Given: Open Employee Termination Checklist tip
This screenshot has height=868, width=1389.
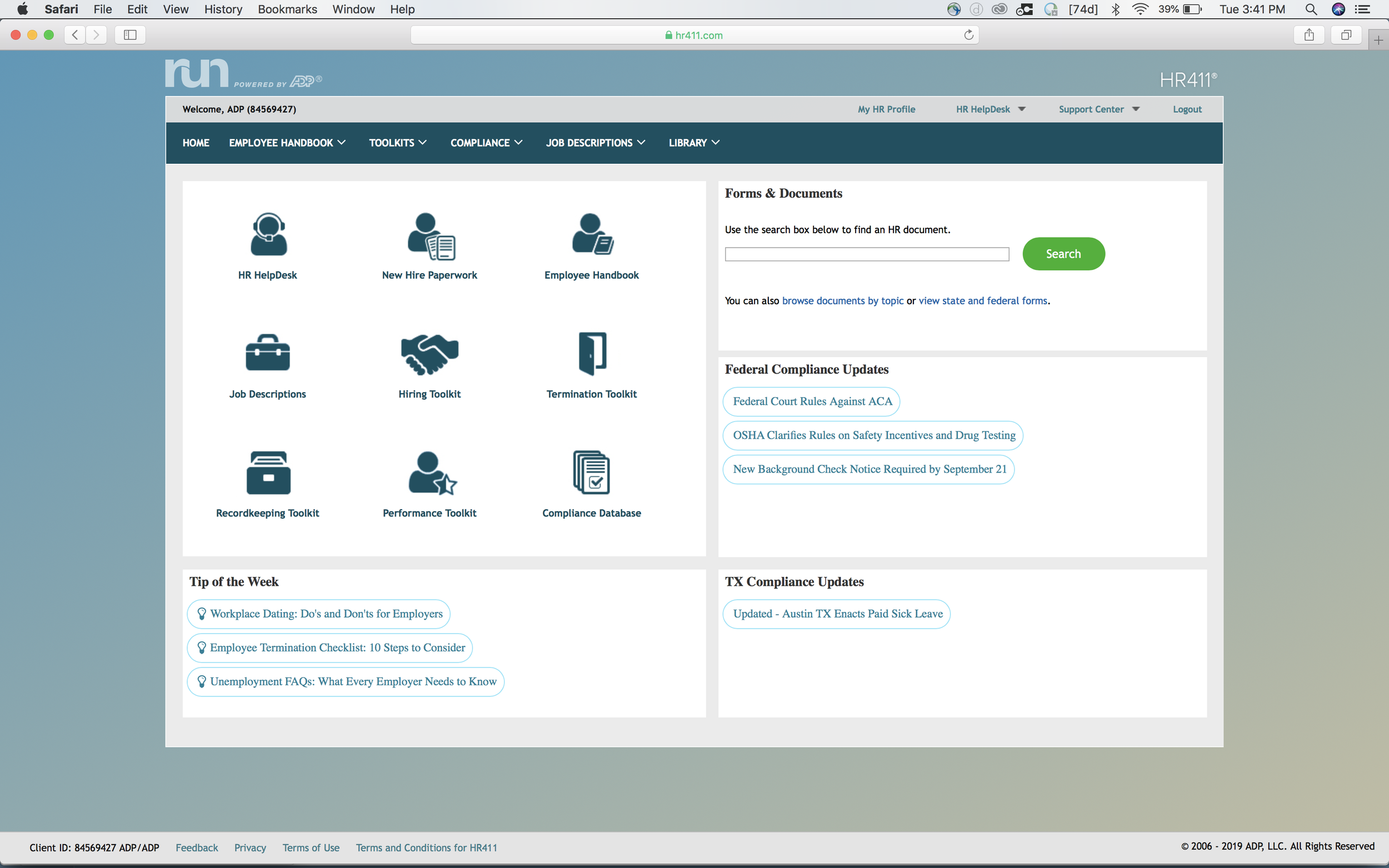Looking at the screenshot, I should point(330,648).
